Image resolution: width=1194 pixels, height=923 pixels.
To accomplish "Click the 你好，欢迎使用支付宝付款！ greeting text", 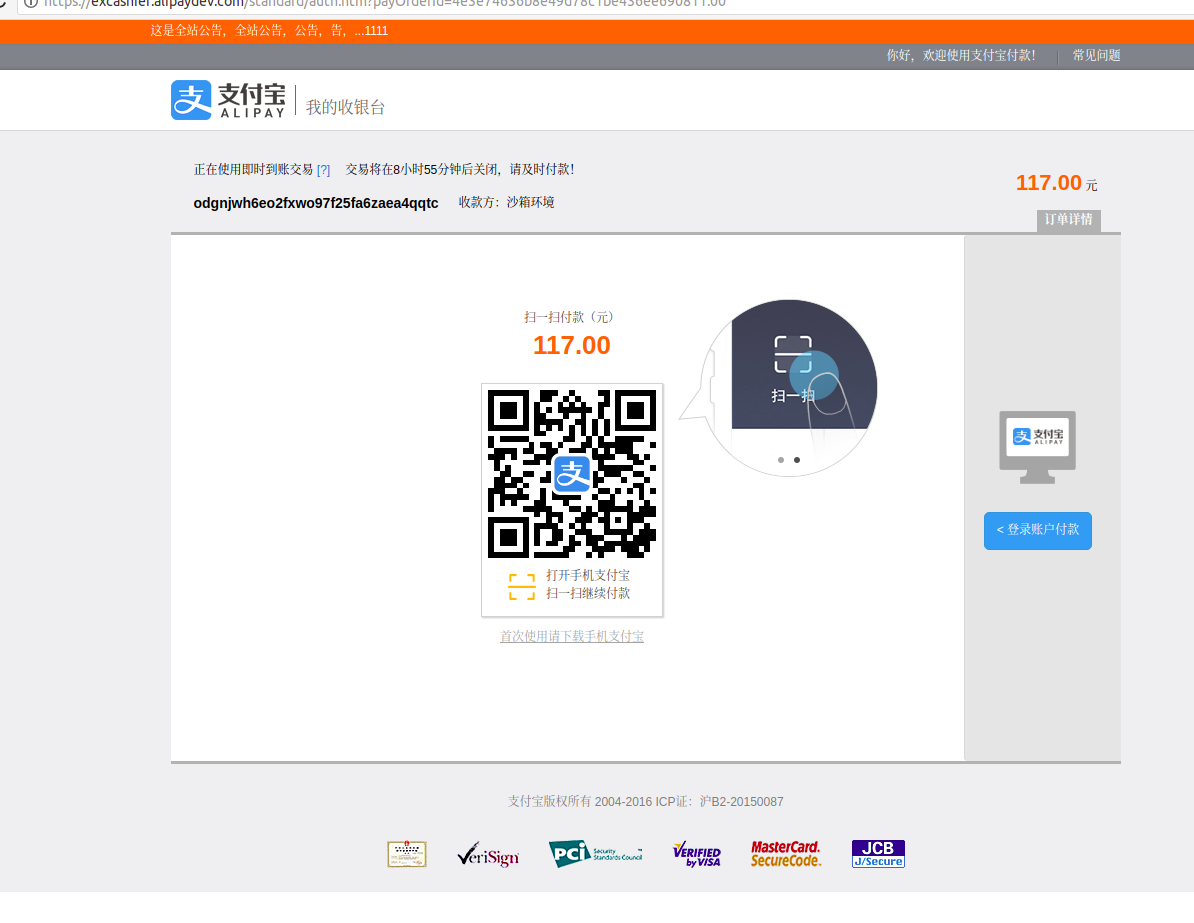I will click(x=961, y=55).
